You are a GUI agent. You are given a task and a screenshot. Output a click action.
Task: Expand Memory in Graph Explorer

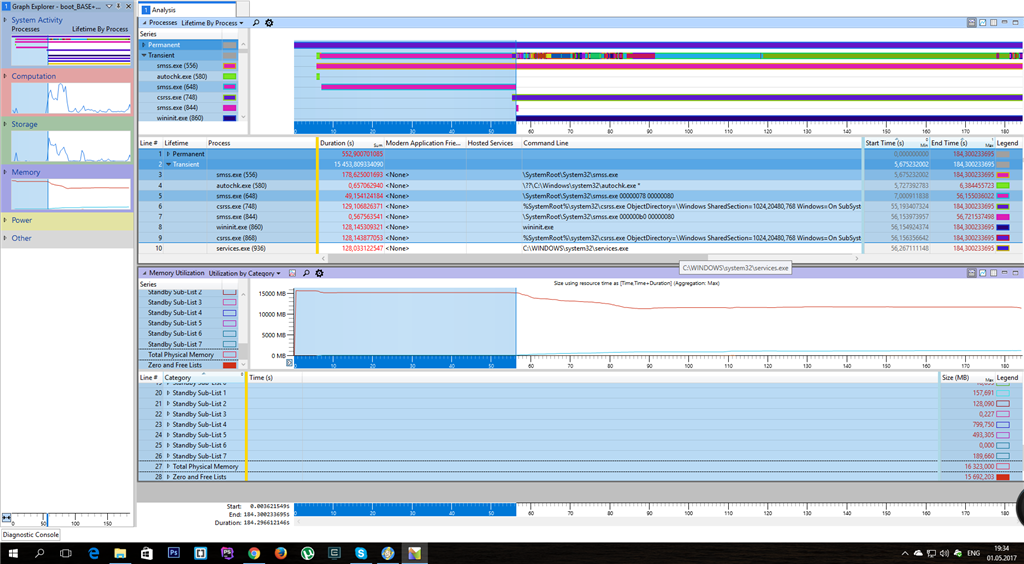(x=6, y=172)
